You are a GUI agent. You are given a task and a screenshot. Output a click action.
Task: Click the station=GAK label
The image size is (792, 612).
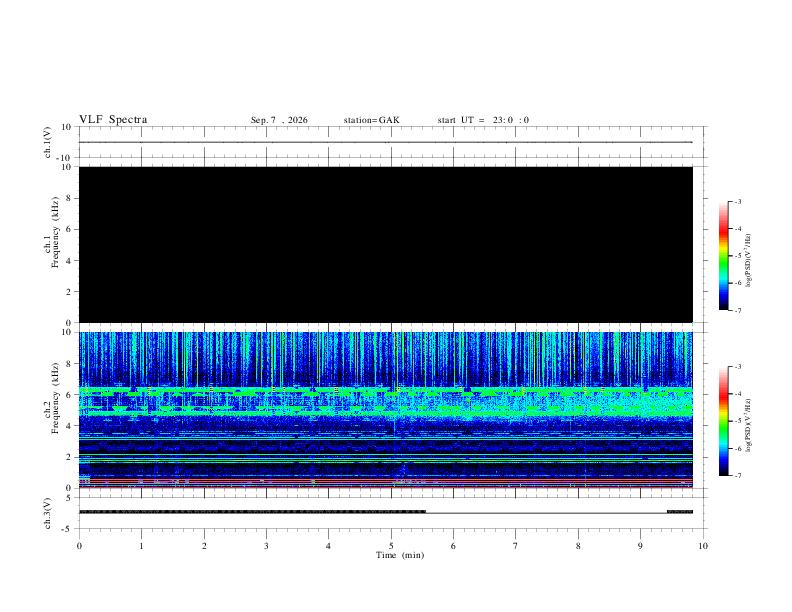coord(371,120)
